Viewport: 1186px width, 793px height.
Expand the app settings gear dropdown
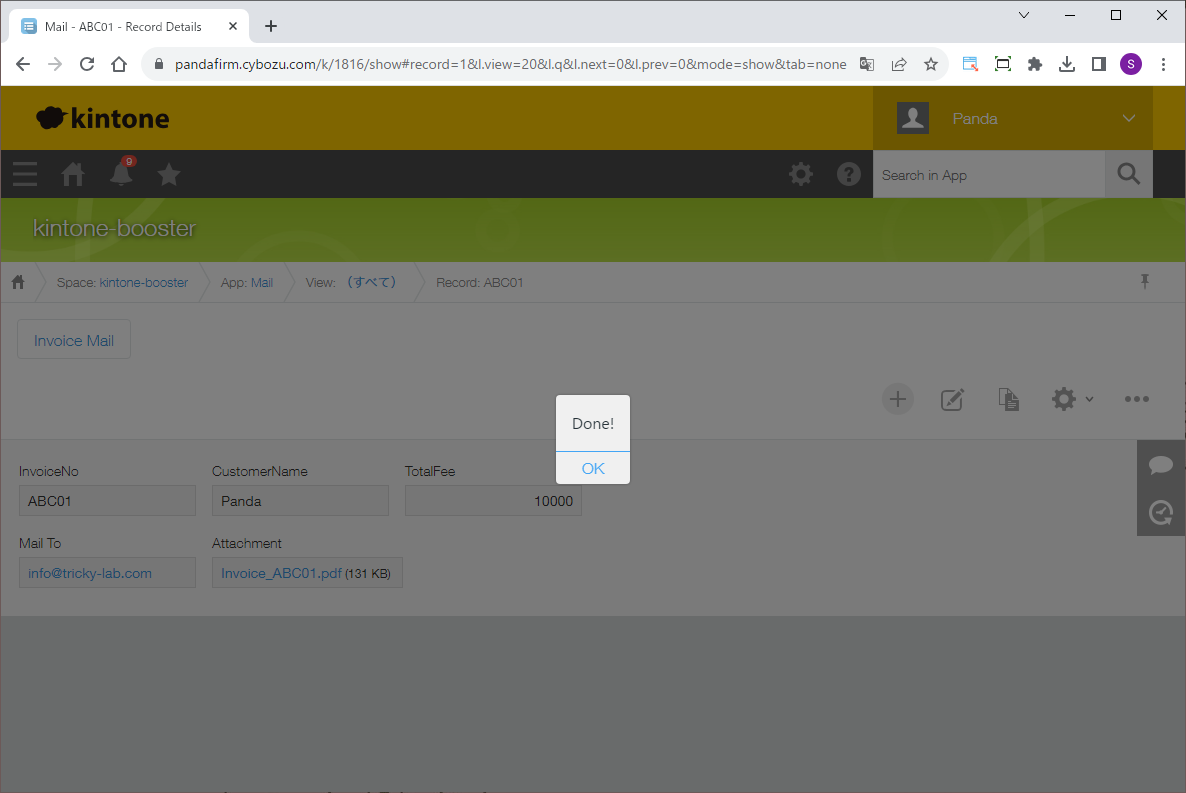click(1072, 399)
